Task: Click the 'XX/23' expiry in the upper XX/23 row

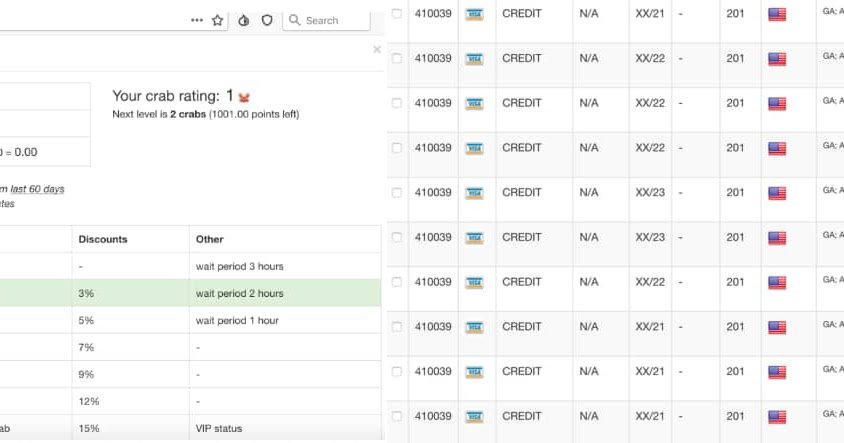Action: pos(650,192)
